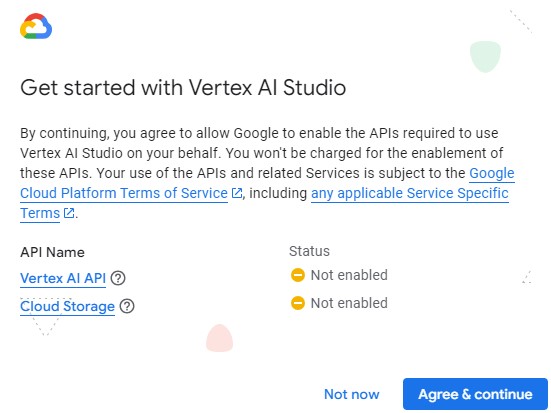Click Vertex AI API Not enabled status icon
Viewport: 551px width, 413px height.
[298, 275]
